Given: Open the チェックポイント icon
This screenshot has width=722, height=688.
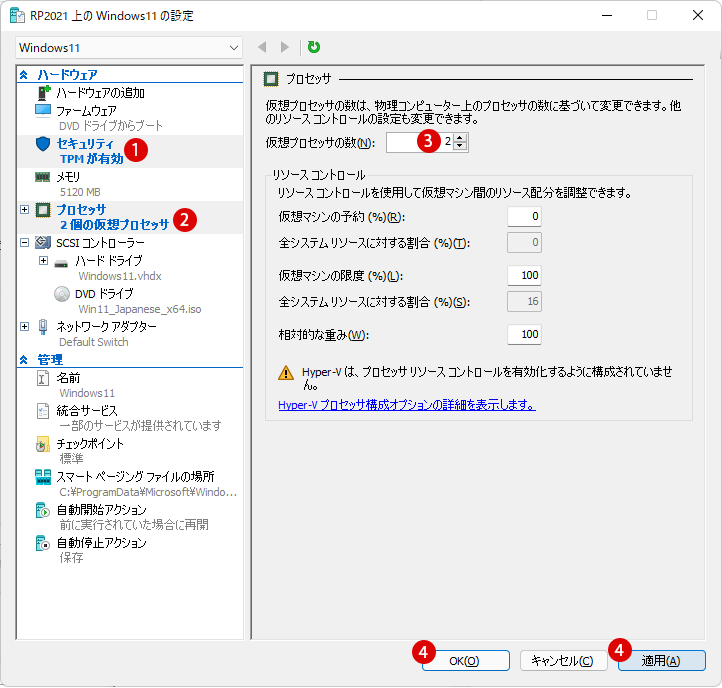Looking at the screenshot, I should pos(43,444).
